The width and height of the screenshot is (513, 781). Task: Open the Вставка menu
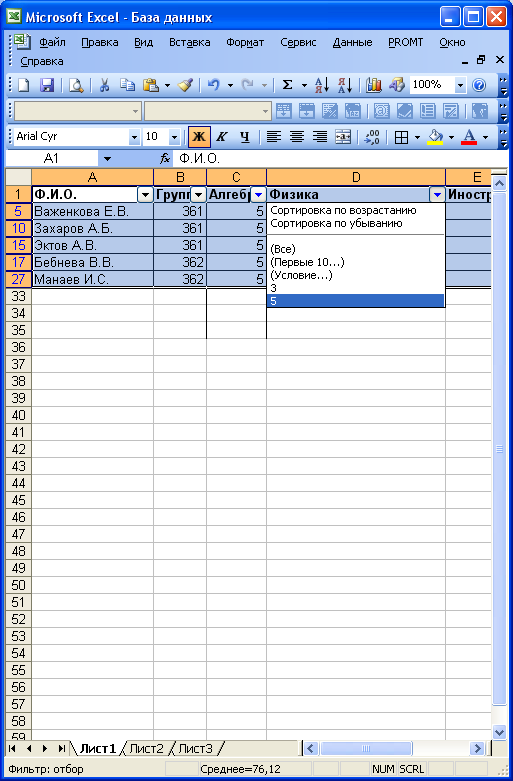(189, 43)
